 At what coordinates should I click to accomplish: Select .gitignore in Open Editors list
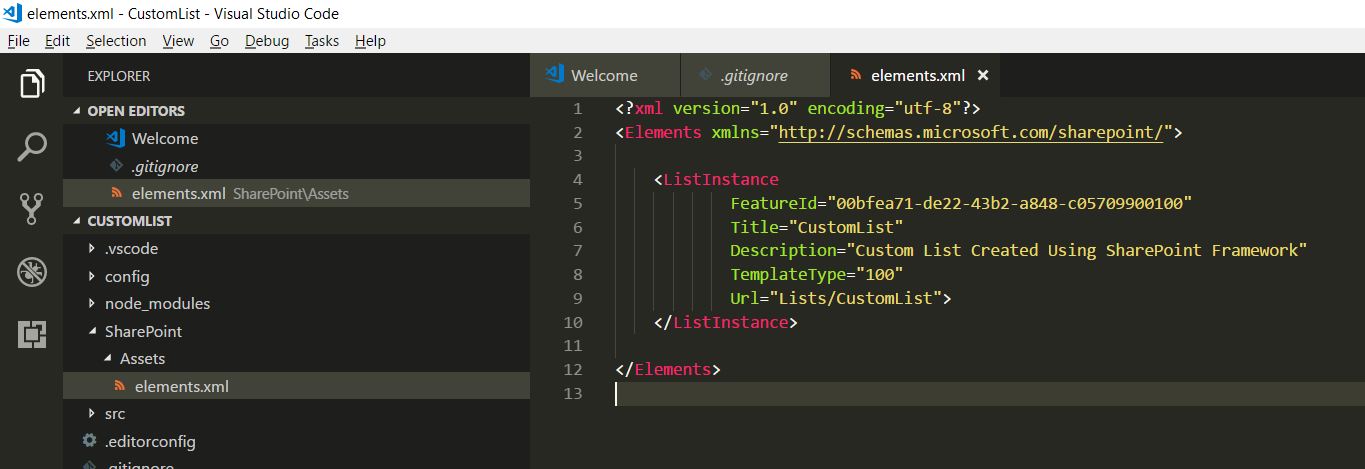tap(296, 166)
